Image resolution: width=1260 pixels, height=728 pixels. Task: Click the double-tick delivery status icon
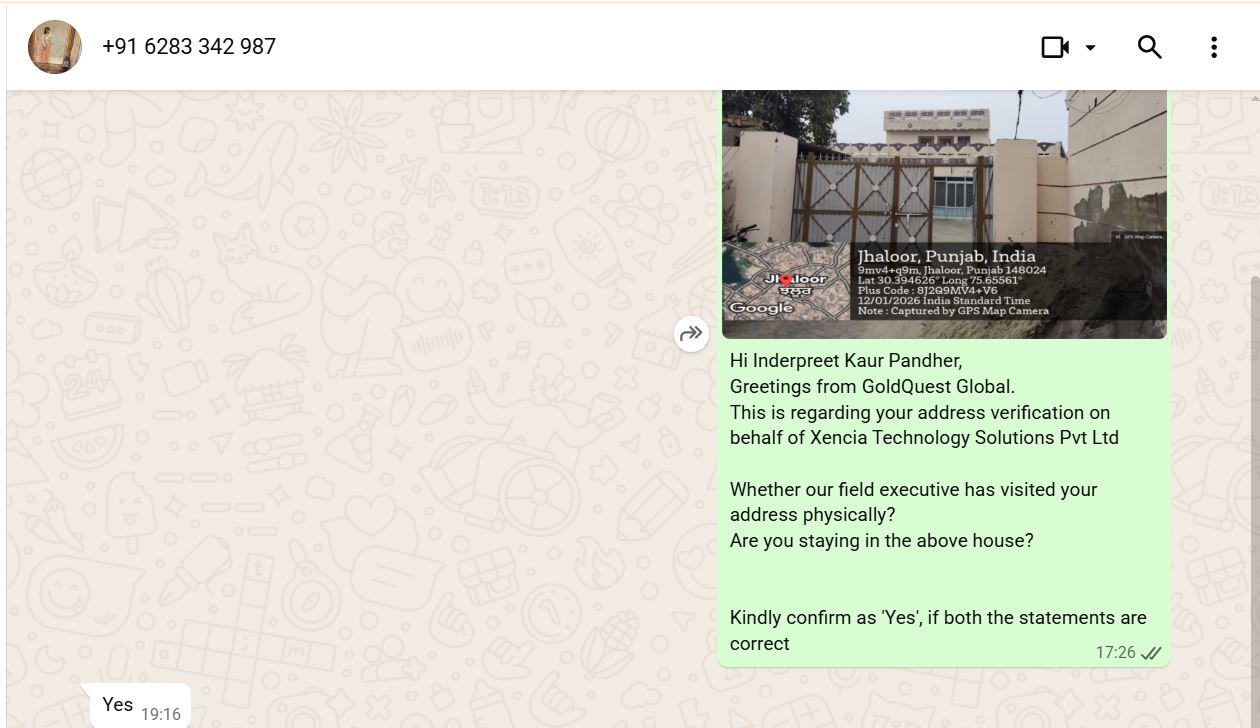coord(1151,653)
